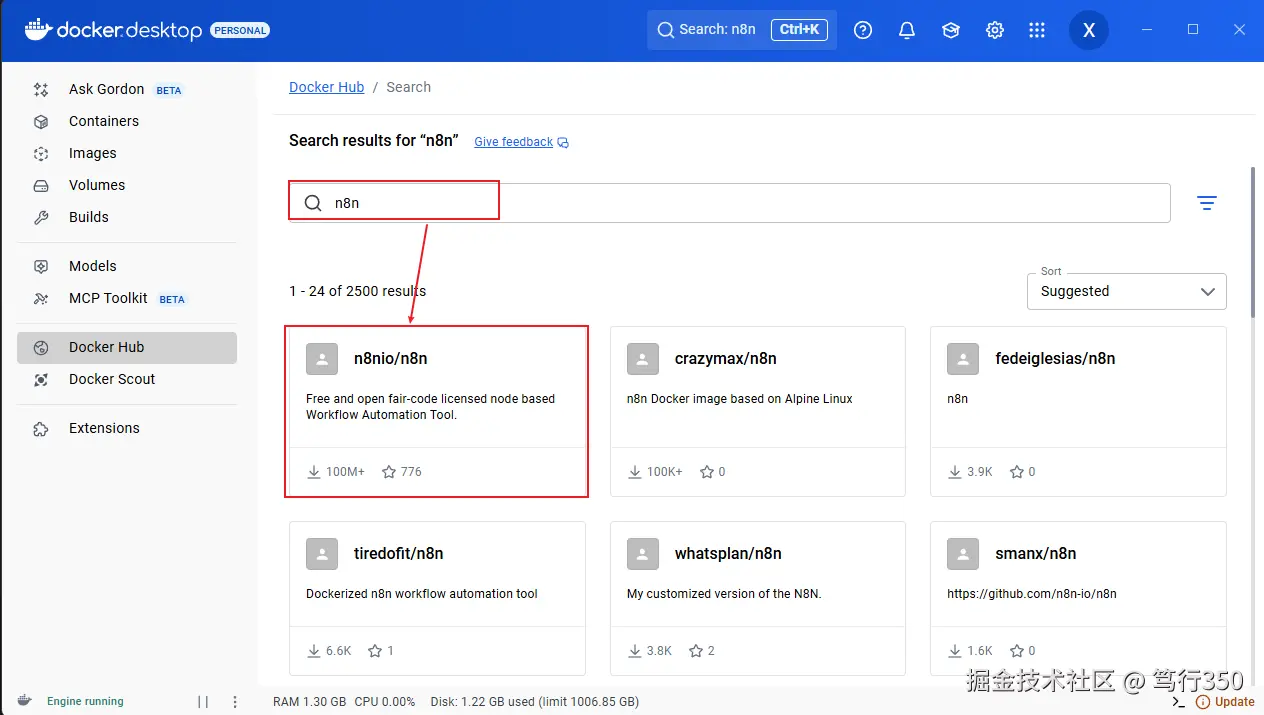Click the engine running whale icon
The image size is (1264, 715).
tap(24, 701)
